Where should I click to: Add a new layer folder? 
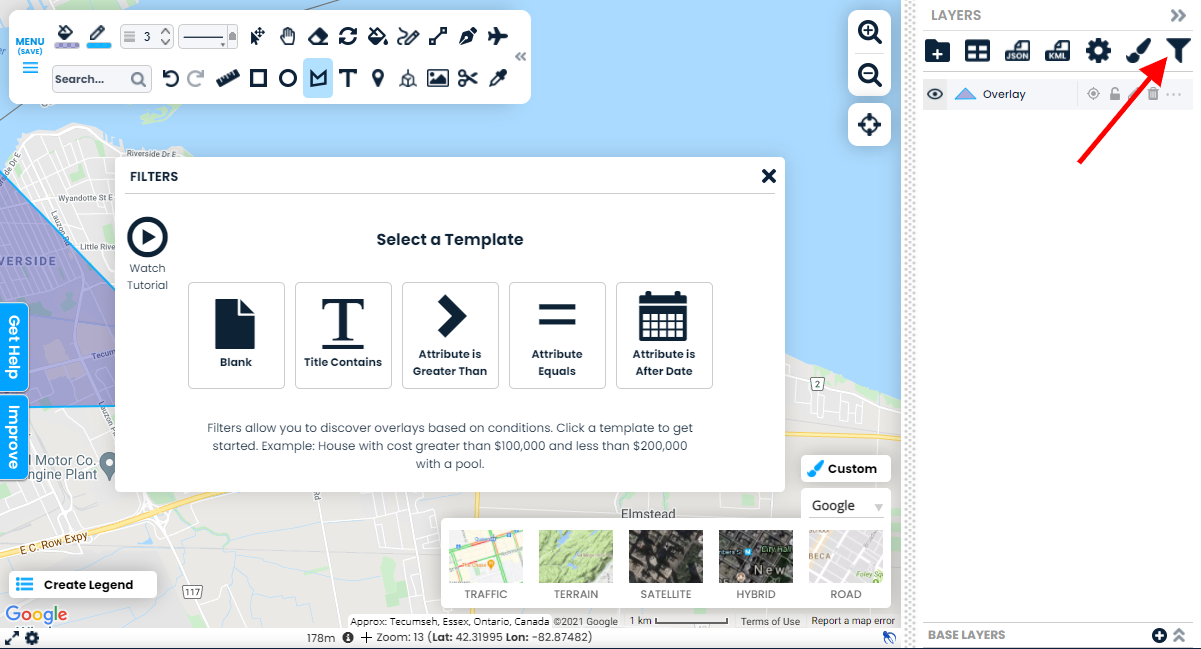[x=937, y=51]
